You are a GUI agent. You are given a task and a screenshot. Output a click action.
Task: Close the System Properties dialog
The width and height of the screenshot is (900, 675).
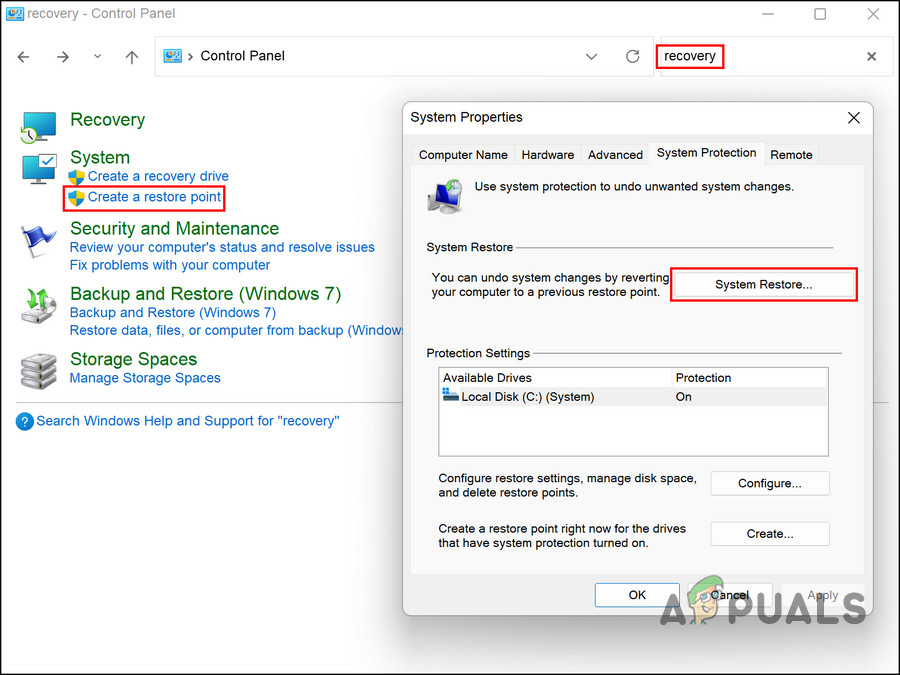(x=854, y=118)
